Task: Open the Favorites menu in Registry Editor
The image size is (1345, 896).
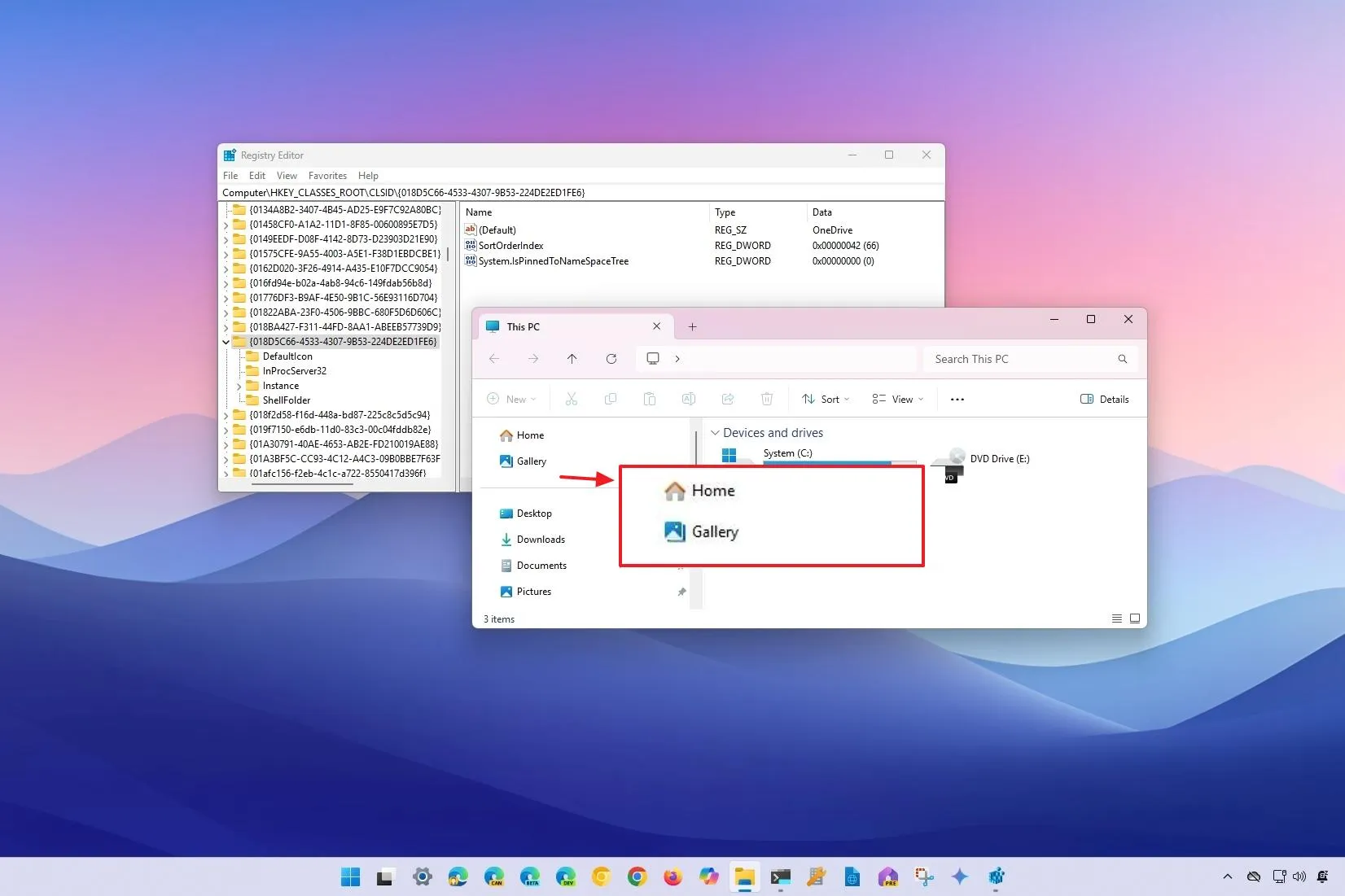Action: click(327, 175)
